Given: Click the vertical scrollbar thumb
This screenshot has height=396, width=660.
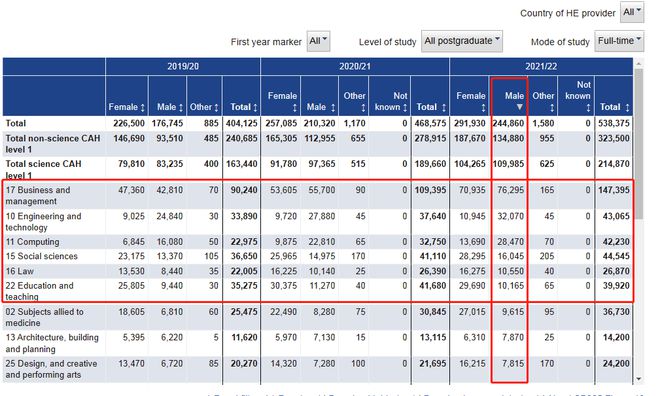Looking at the screenshot, I should click(x=639, y=144).
